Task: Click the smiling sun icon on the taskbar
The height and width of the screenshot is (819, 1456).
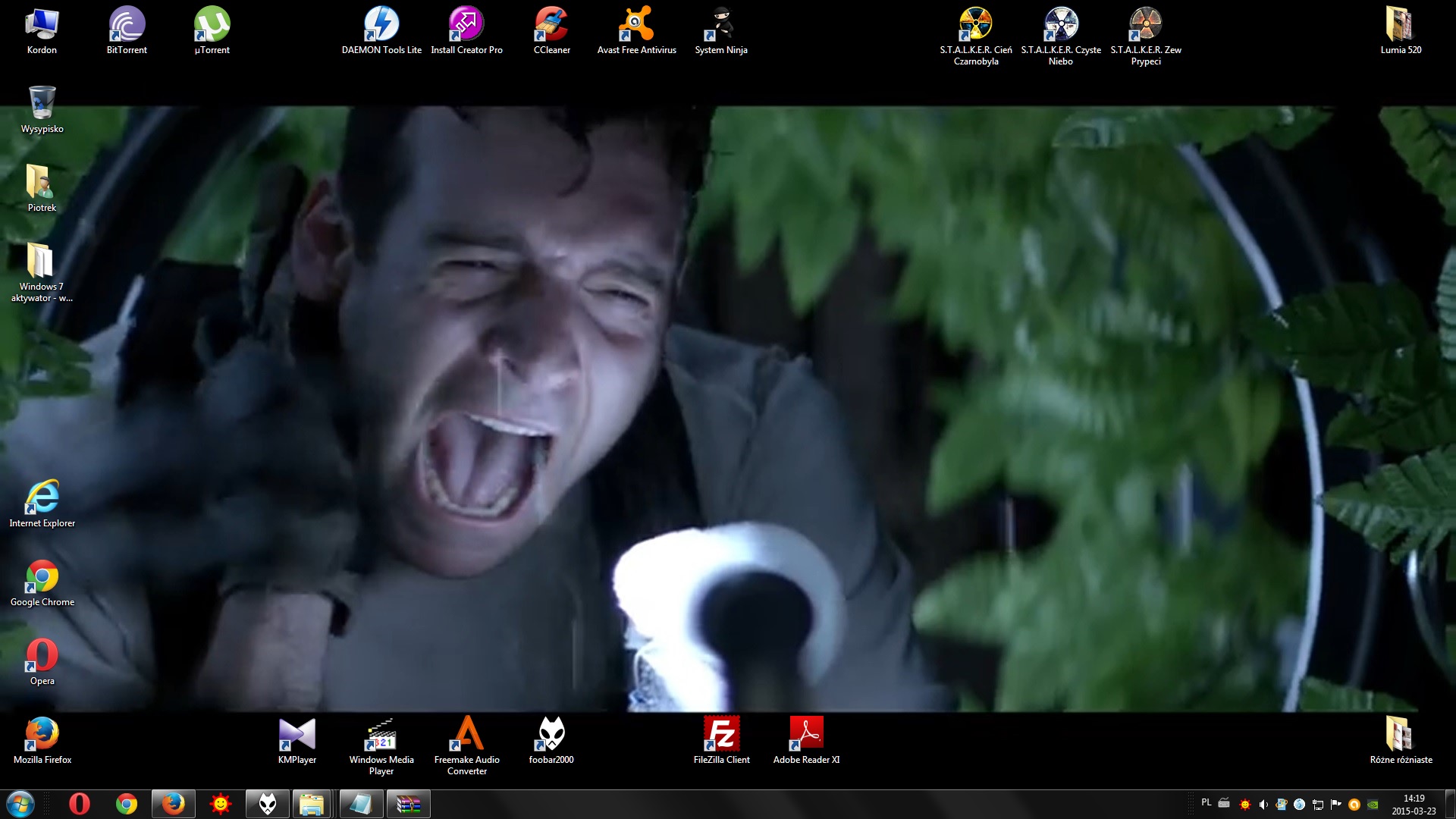Action: point(221,804)
